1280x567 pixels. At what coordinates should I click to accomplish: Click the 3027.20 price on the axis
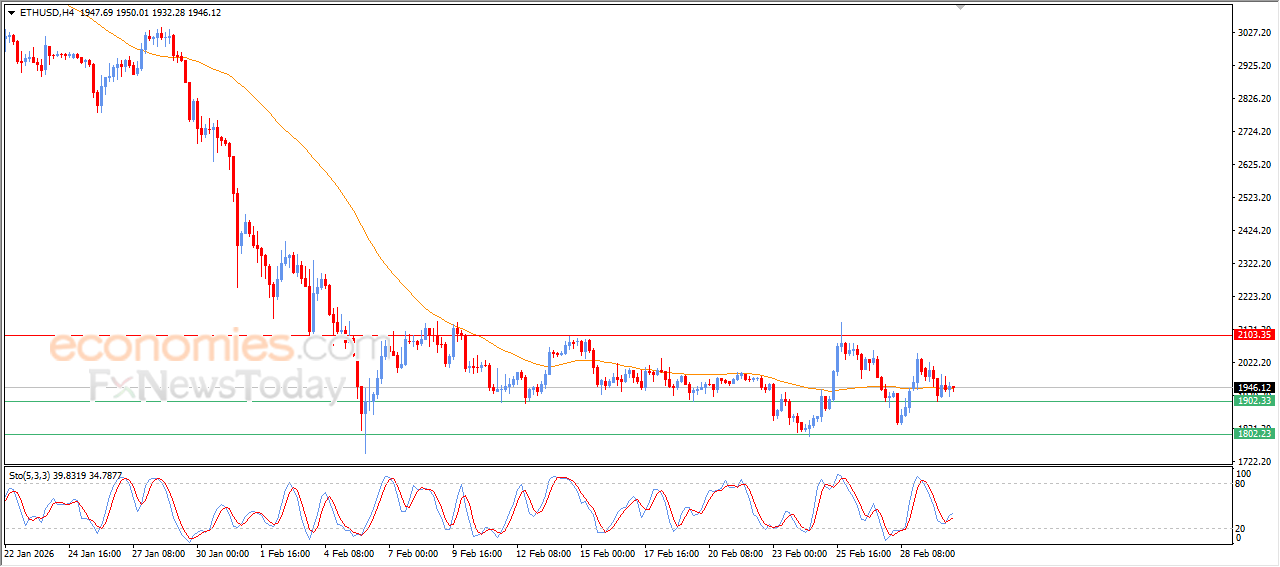pos(1256,33)
